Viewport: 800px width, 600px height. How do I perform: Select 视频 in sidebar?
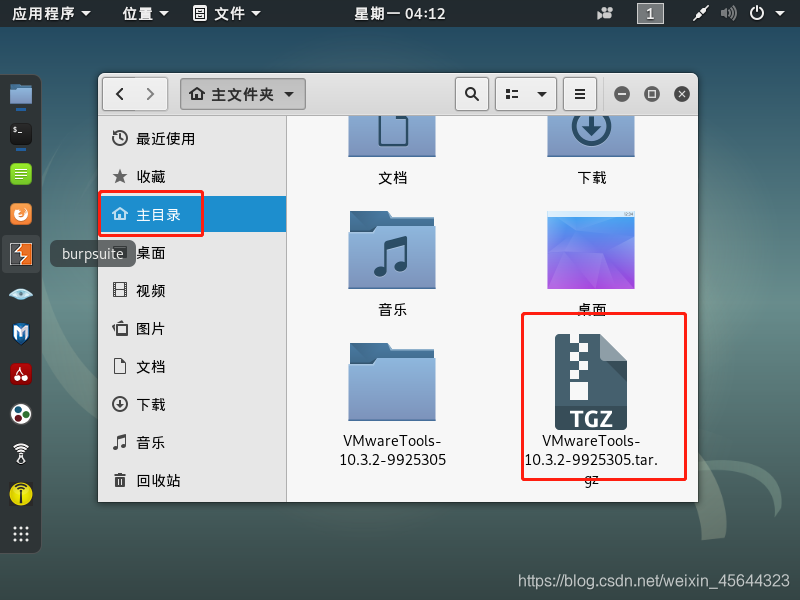coord(192,290)
